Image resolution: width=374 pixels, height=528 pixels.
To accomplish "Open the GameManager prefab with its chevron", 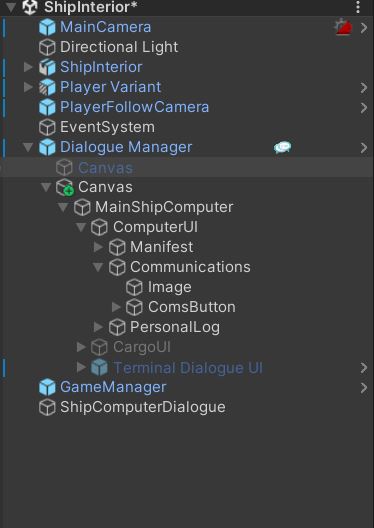I will point(364,388).
